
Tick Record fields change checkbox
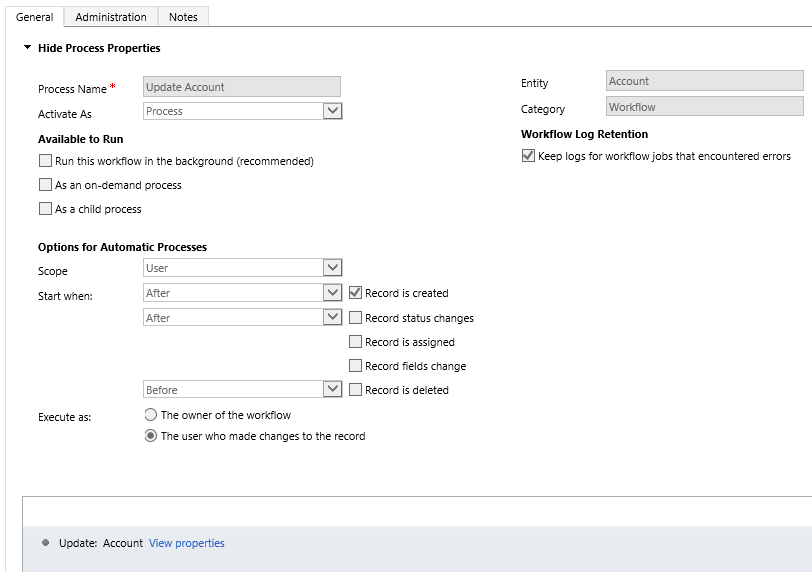click(355, 365)
